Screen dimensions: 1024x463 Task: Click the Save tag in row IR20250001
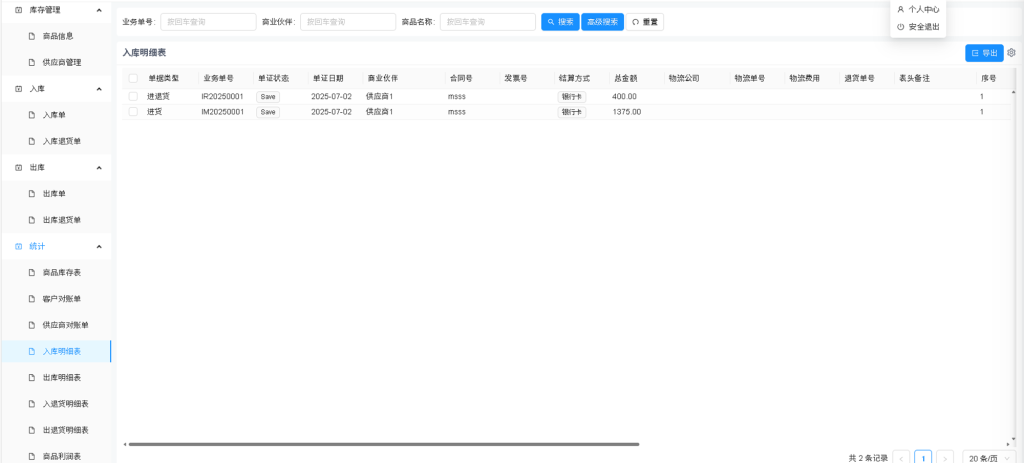268,96
